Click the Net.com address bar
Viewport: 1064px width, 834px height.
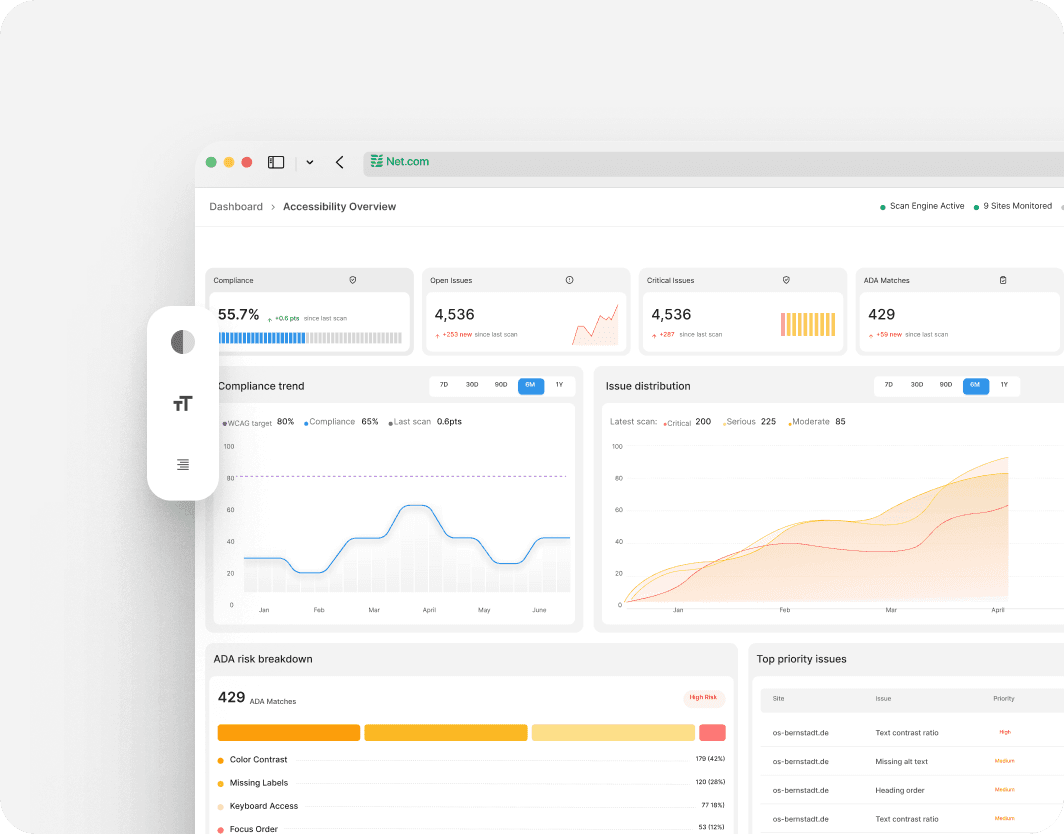(x=712, y=164)
